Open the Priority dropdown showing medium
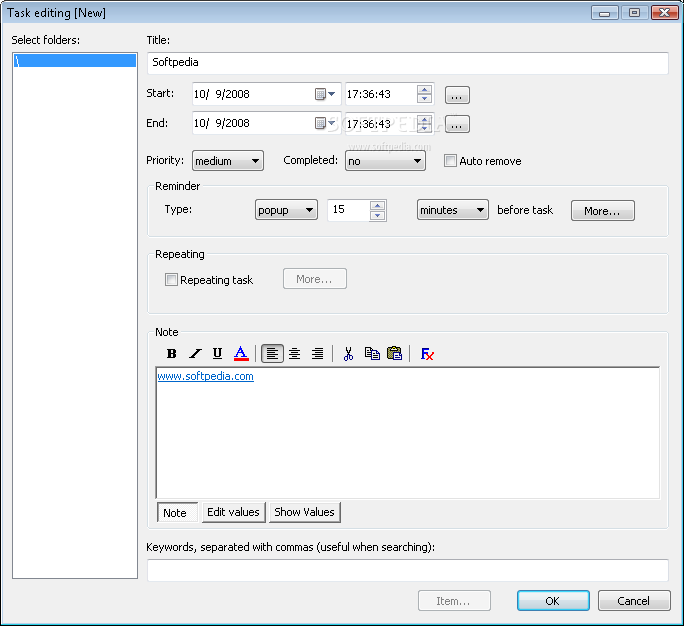The width and height of the screenshot is (684, 626). [228, 161]
